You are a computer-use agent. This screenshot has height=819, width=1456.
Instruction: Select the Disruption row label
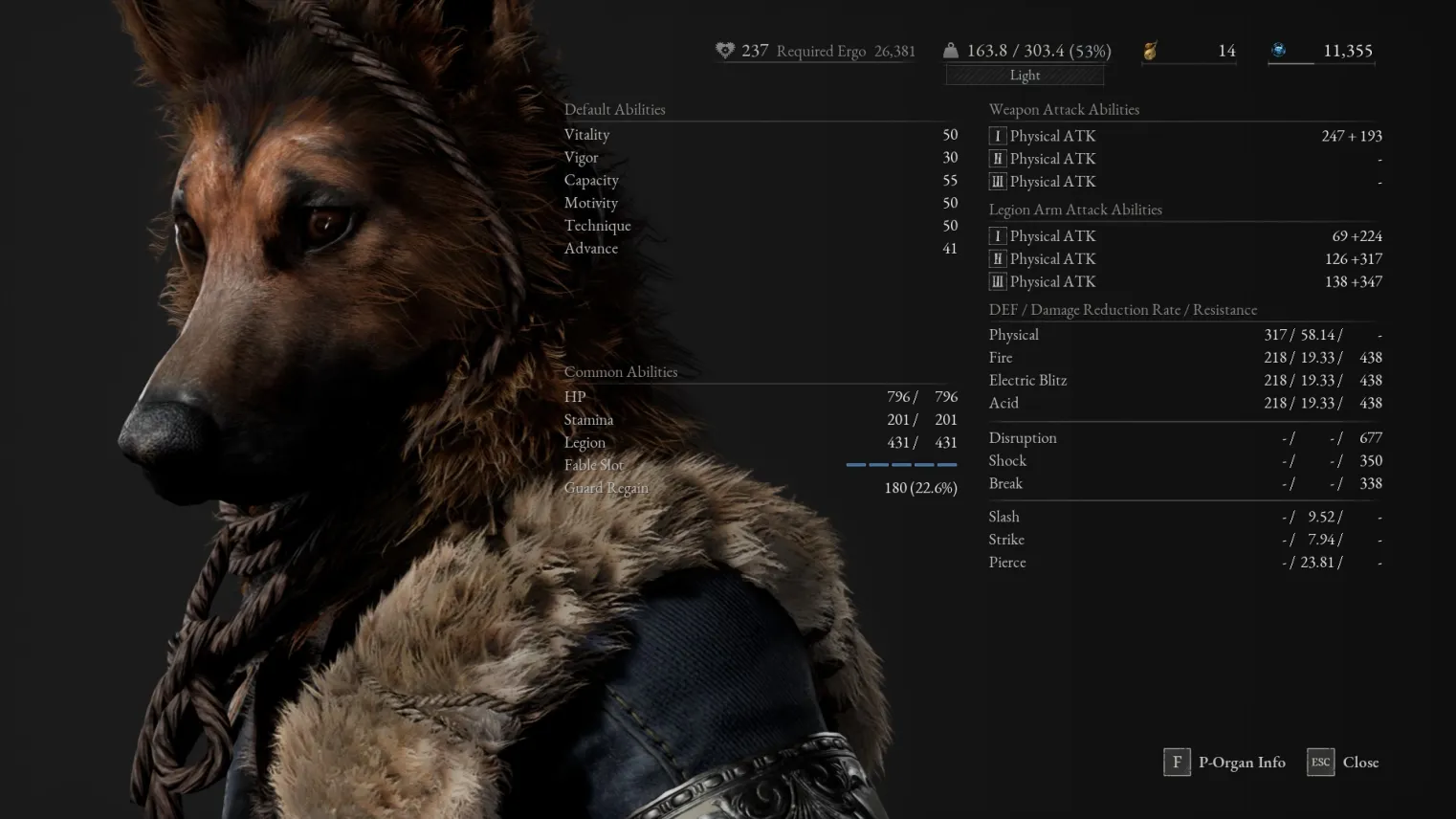(x=1023, y=438)
